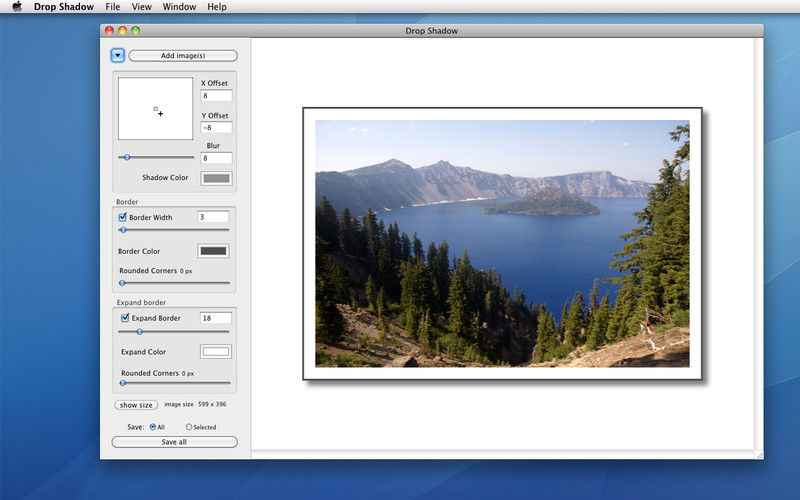
Task: Click the blue dropdown arrow beside Add image(s)
Action: (x=118, y=56)
